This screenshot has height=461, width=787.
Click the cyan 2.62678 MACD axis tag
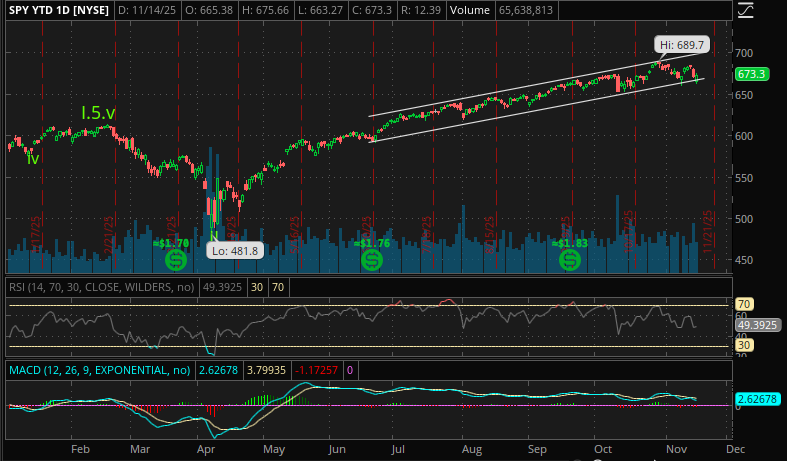tap(757, 399)
